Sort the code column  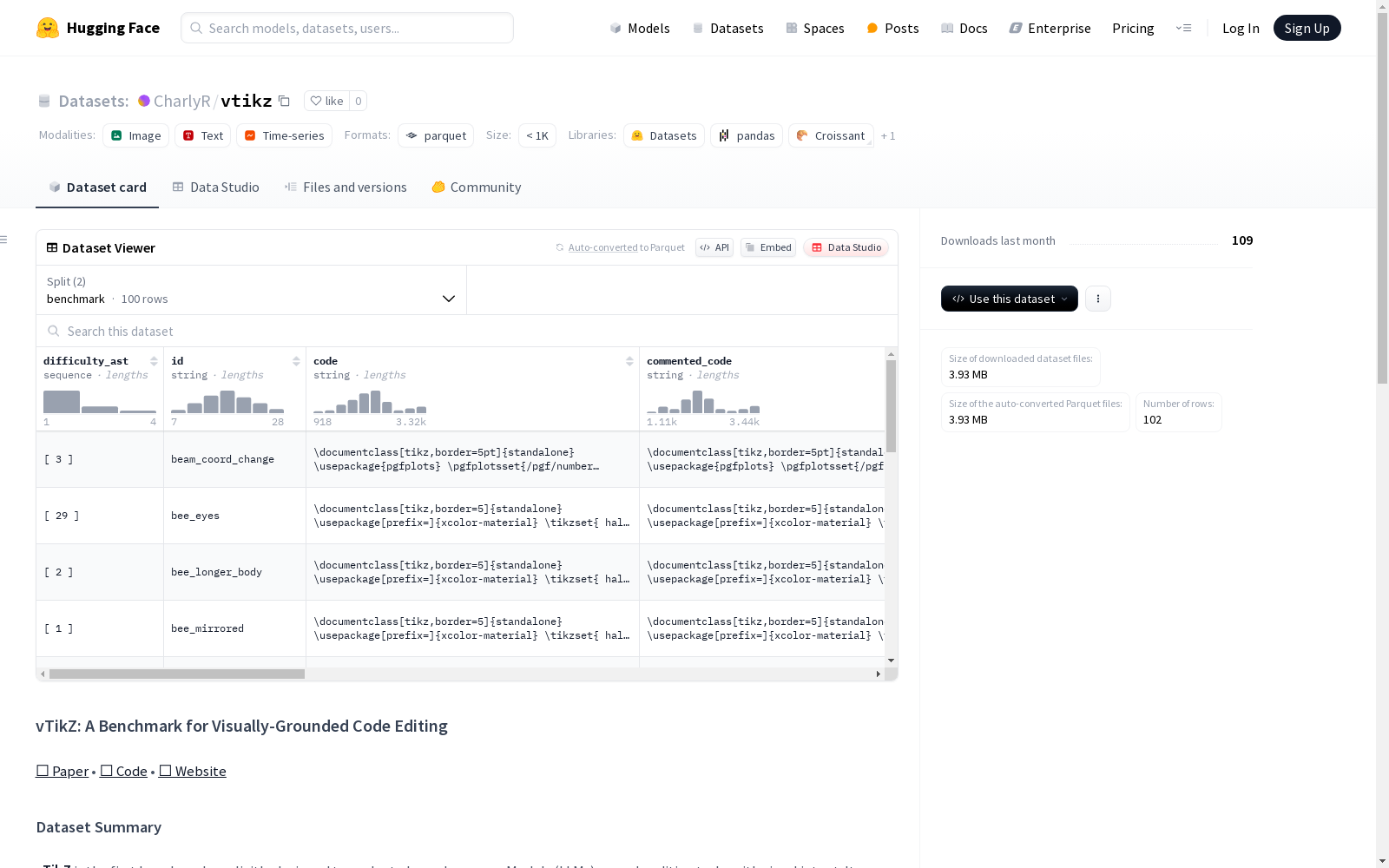[x=629, y=361]
